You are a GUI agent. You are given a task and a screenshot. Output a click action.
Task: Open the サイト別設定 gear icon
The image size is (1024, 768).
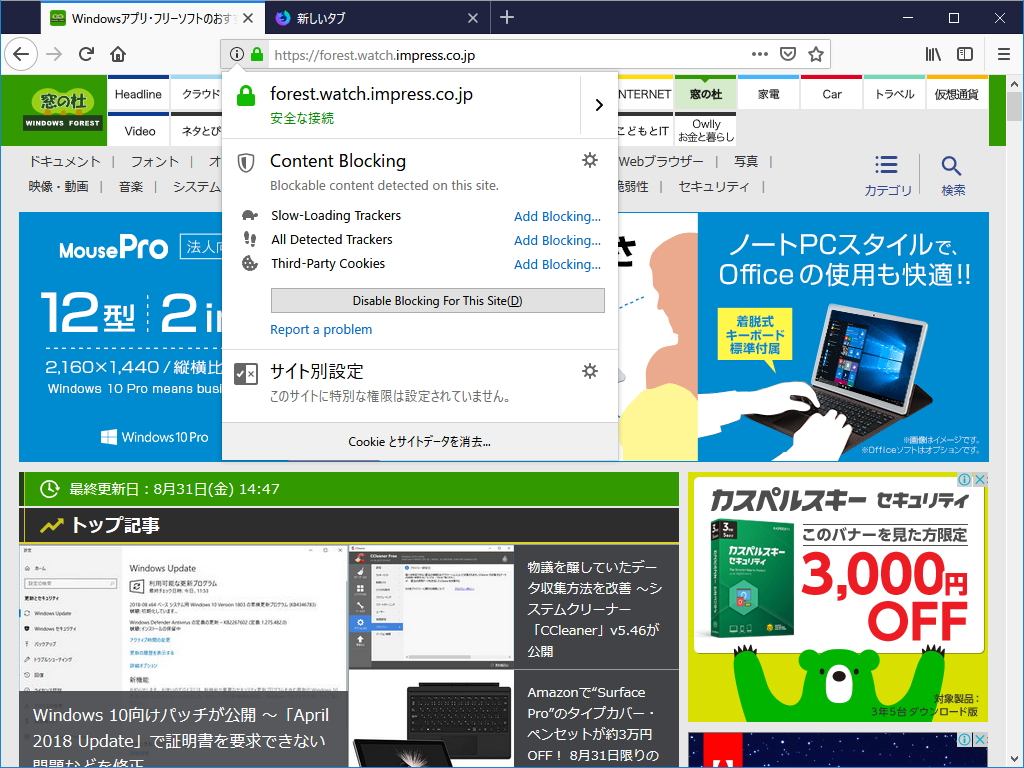590,370
